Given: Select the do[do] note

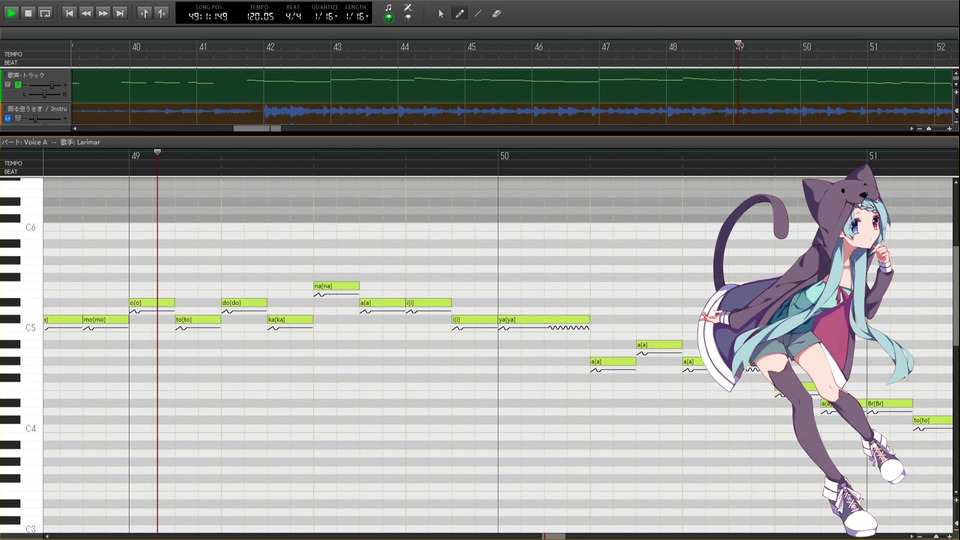Looking at the screenshot, I should [244, 302].
